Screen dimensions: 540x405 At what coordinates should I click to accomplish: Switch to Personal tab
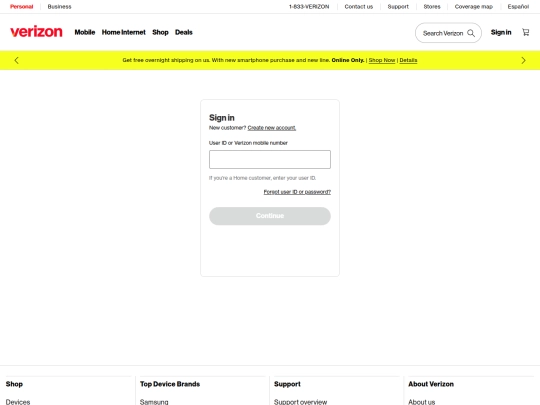tap(21, 7)
